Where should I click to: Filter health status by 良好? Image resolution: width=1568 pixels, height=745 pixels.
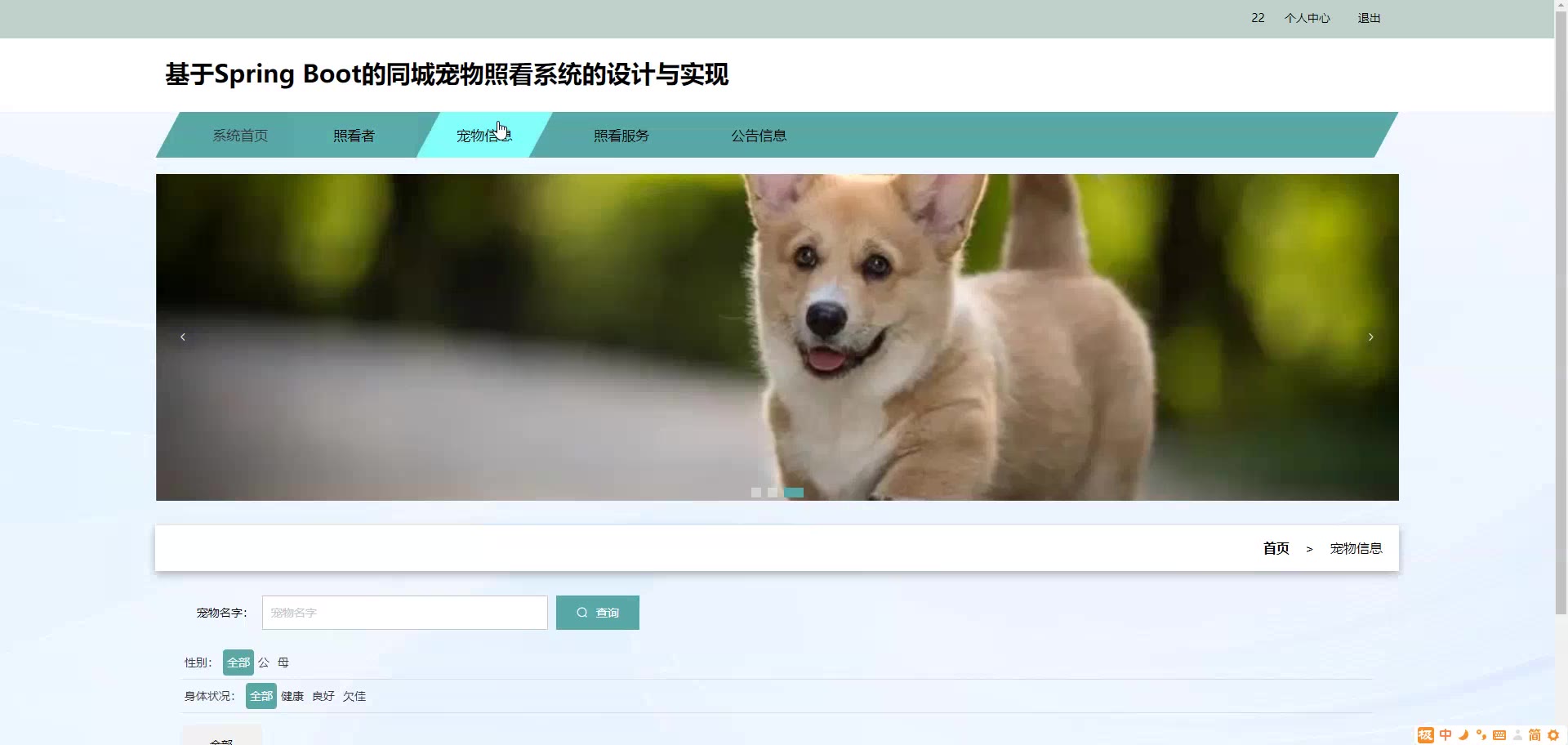[x=323, y=696]
